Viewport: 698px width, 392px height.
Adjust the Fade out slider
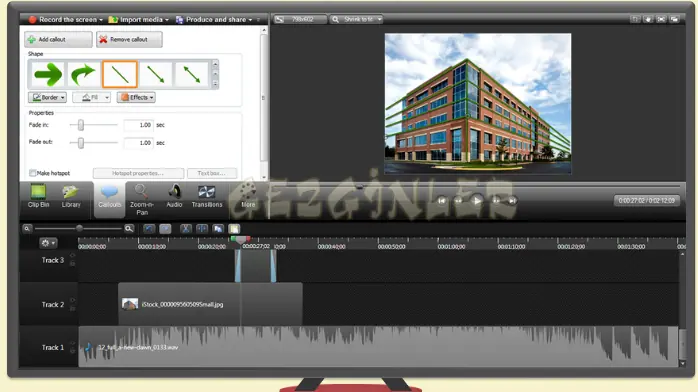[81, 143]
